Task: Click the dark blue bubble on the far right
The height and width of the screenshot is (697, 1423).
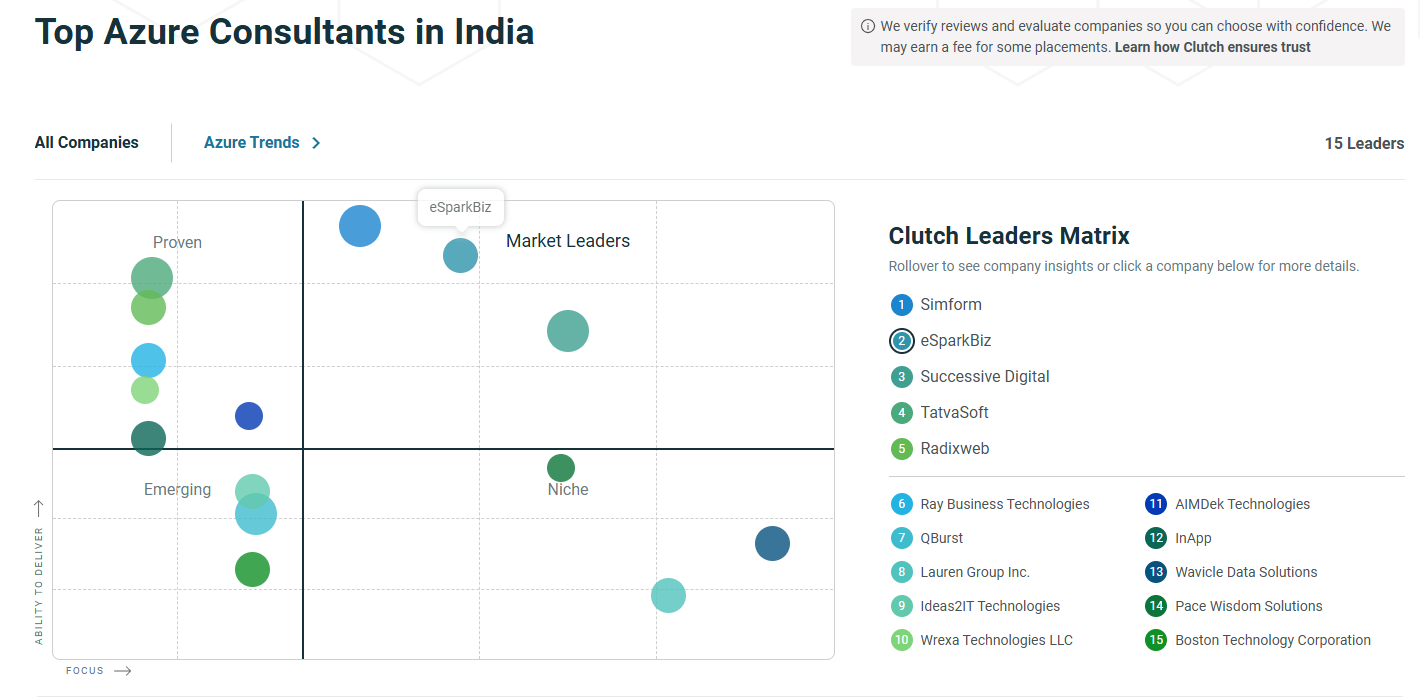Action: click(x=772, y=544)
